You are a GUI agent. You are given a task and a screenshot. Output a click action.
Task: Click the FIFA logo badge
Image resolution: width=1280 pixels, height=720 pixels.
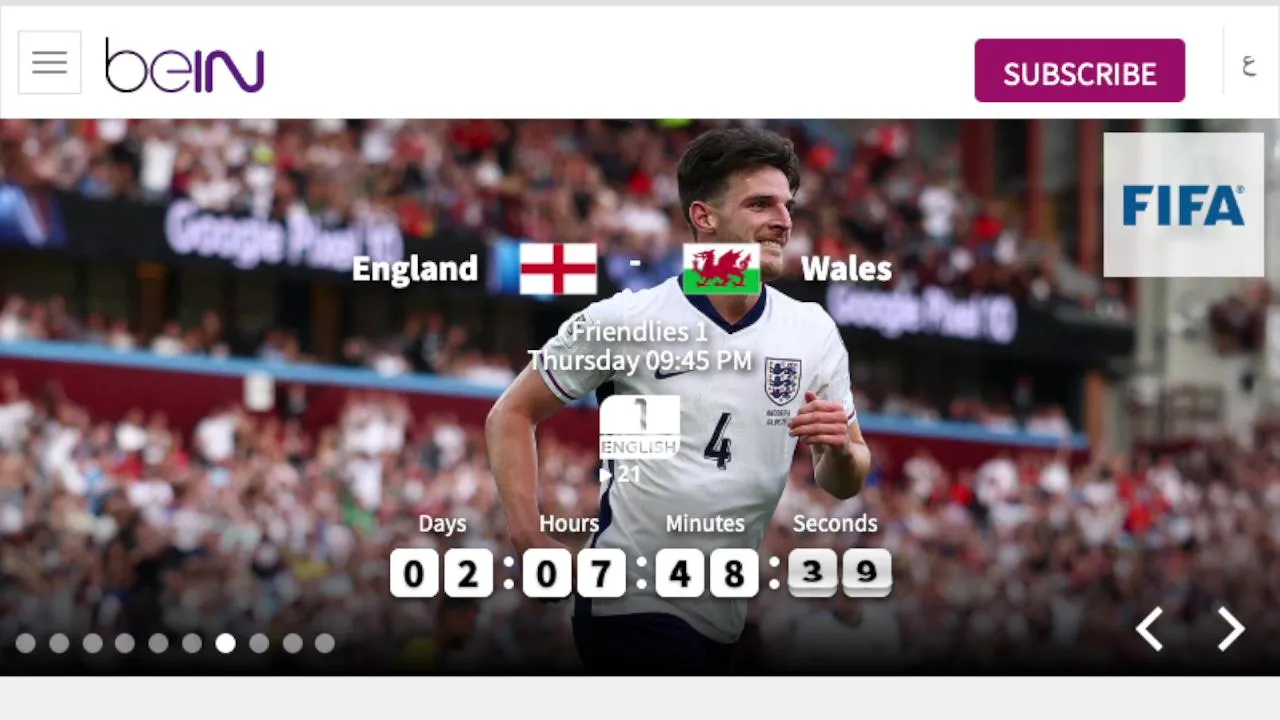(x=1183, y=205)
